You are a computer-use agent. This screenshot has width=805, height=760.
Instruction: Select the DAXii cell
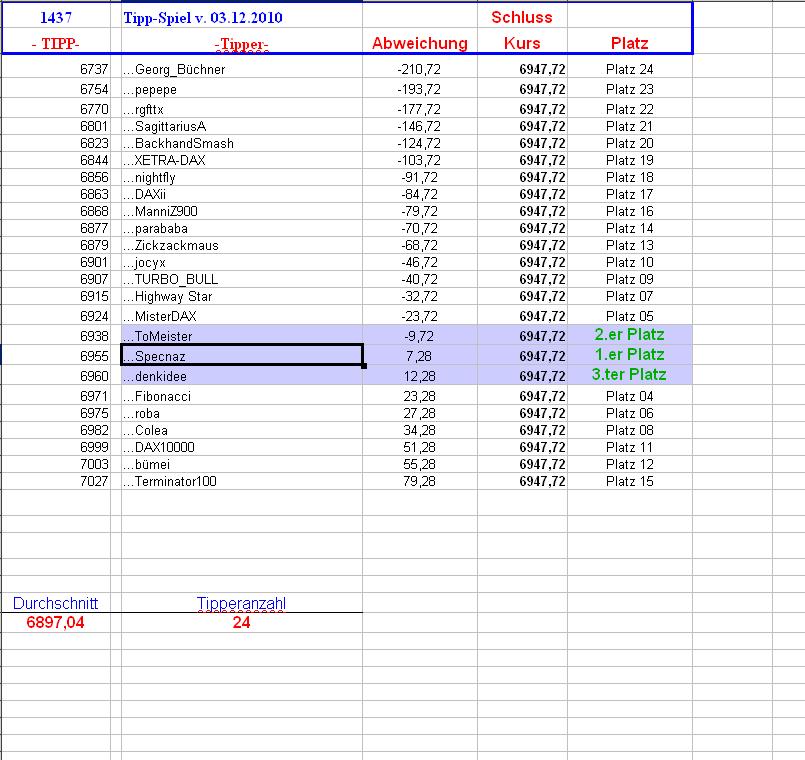point(242,194)
